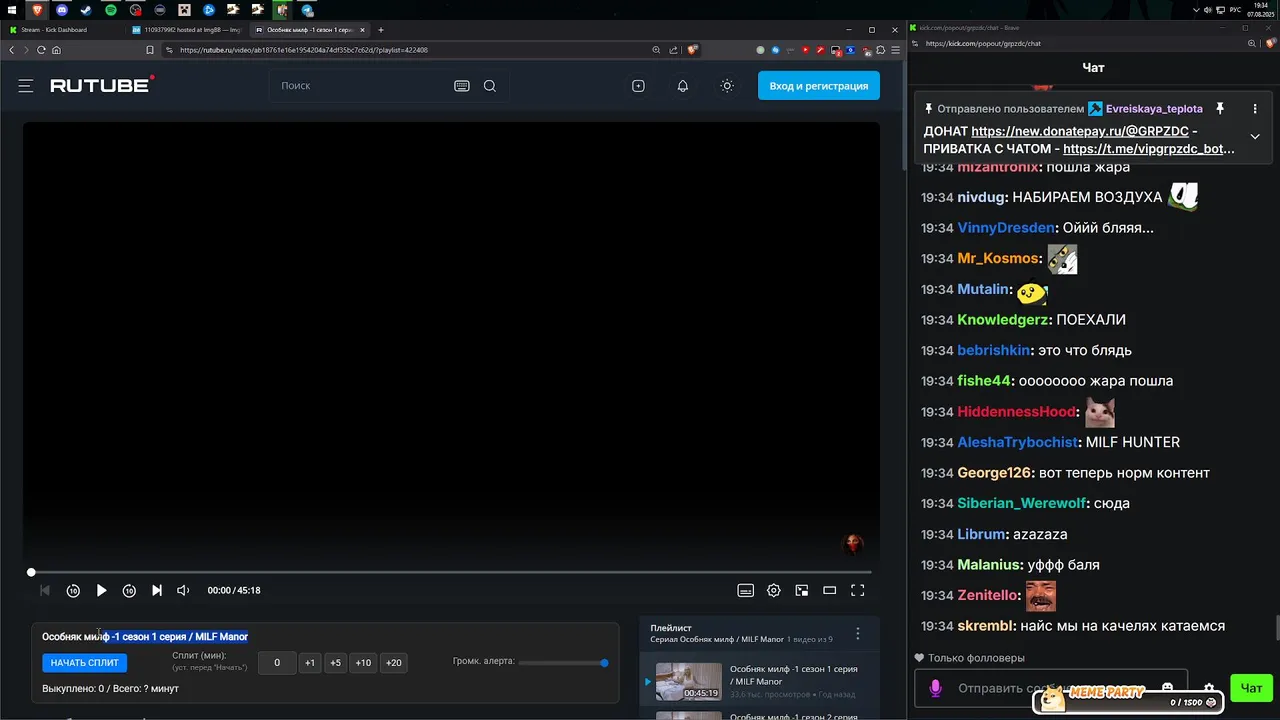The height and width of the screenshot is (720, 1280).
Task: Open Kick chat settings gear
Action: click(1209, 688)
